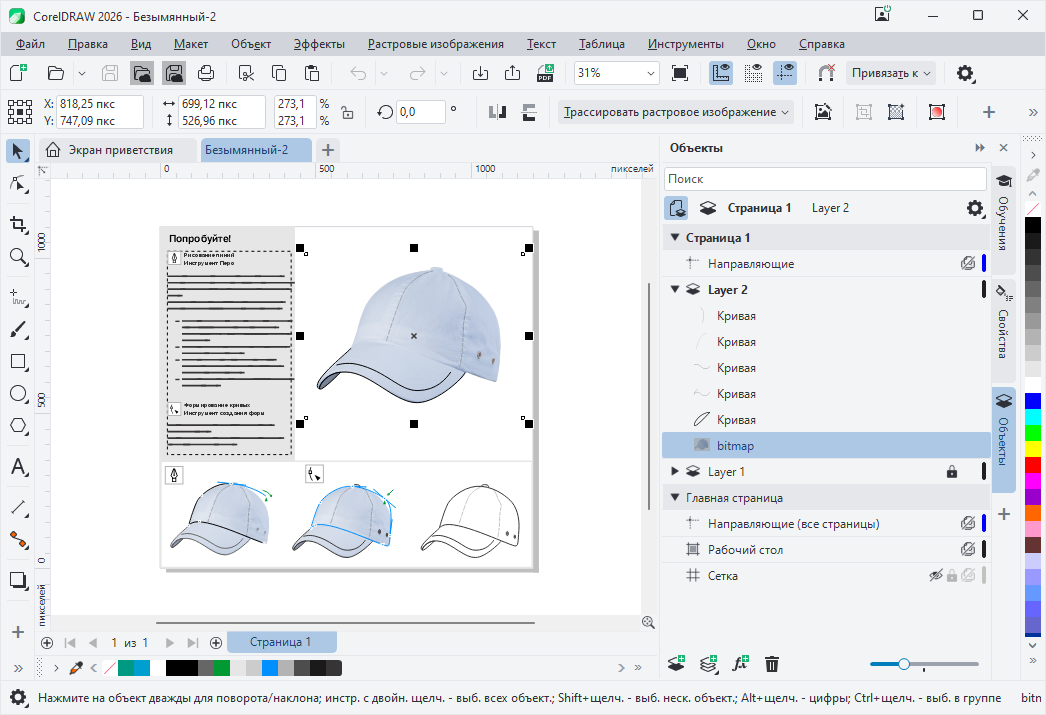Viewport: 1046px width, 715px height.
Task: Click the Delete trash icon in Objects panel
Action: (x=772, y=664)
